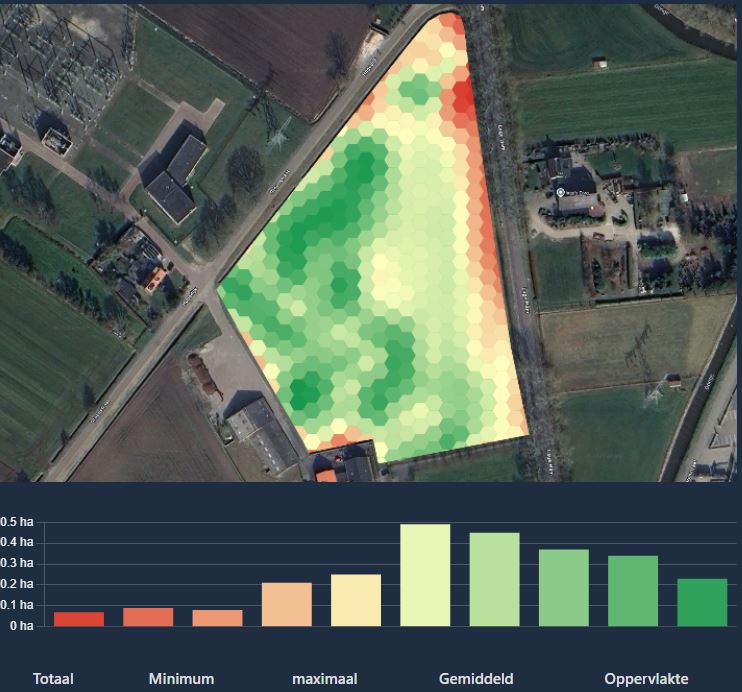Click the 0.5 ha axis label
Viewport: 742px width, 692px height.
17,522
